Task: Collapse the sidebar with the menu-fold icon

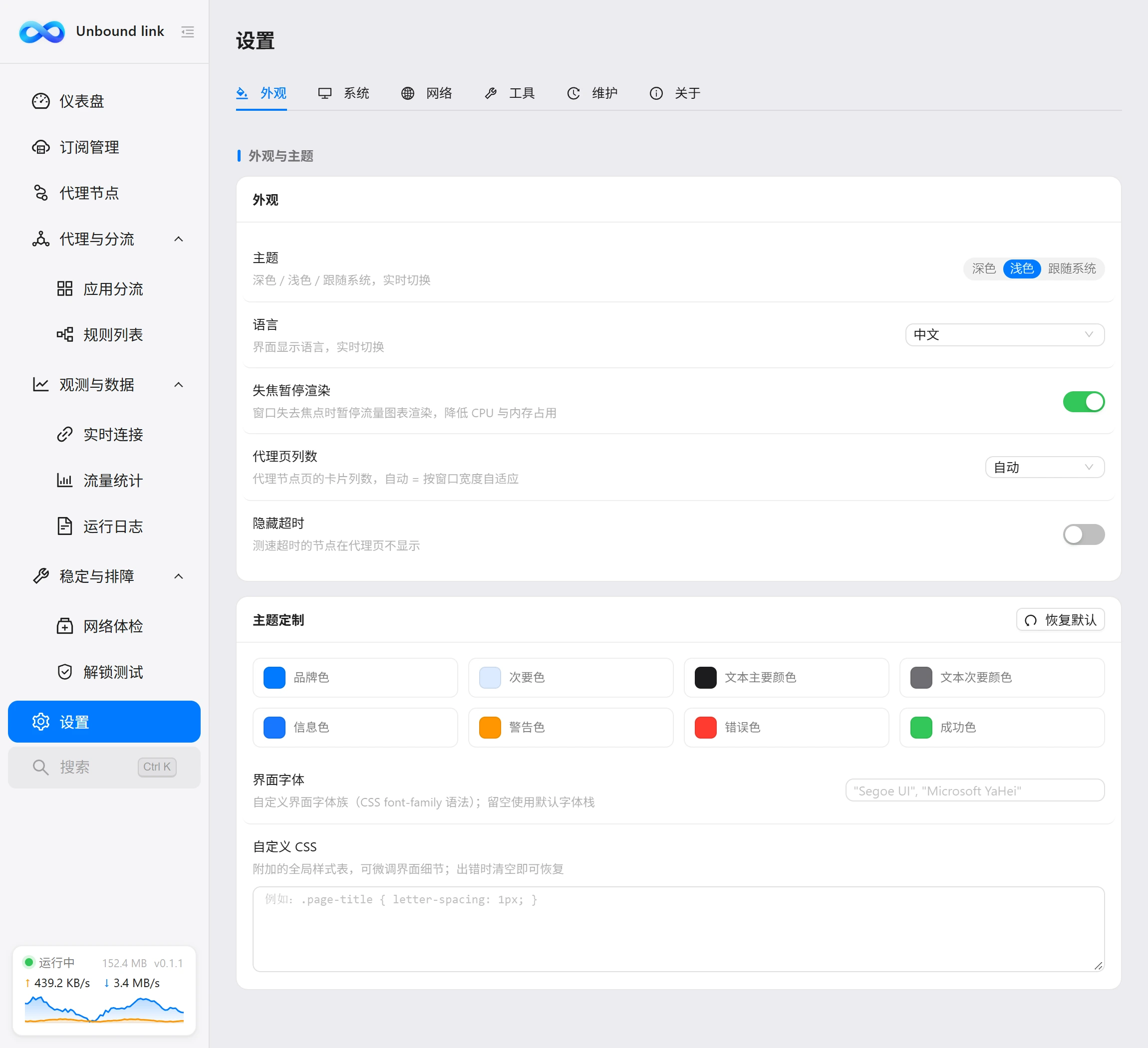Action: pyautogui.click(x=187, y=32)
